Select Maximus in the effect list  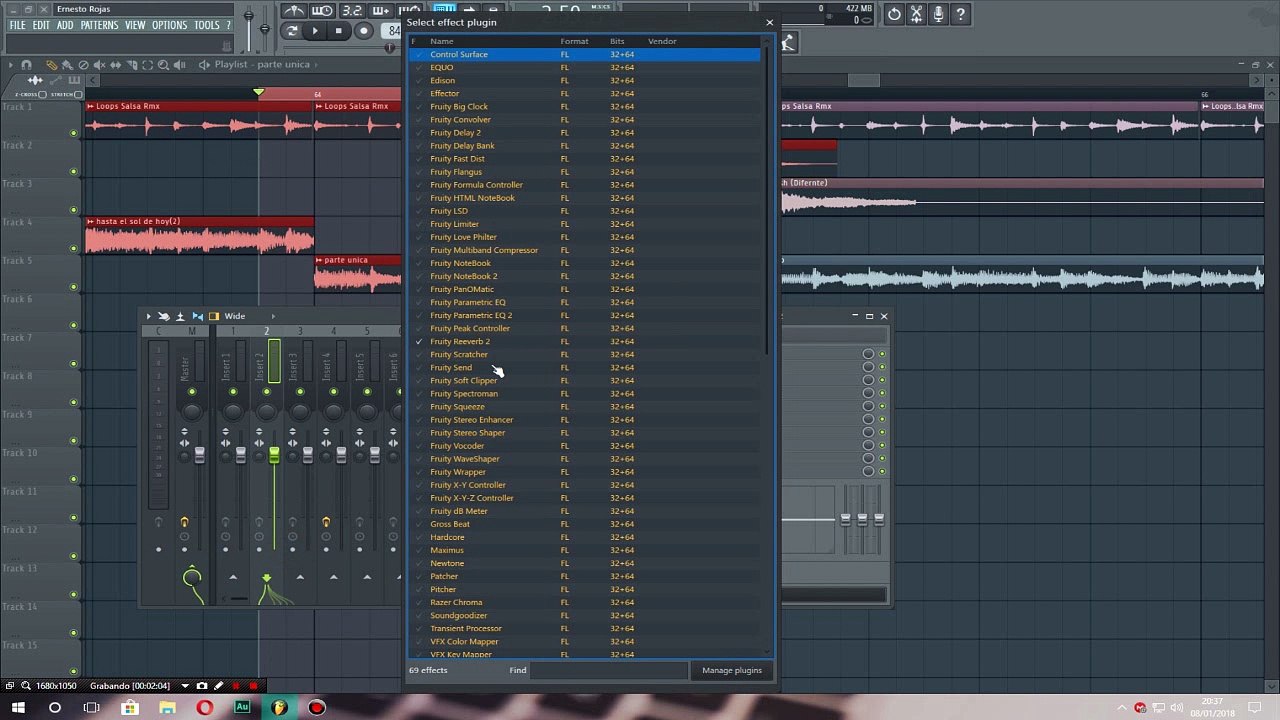(x=585, y=550)
